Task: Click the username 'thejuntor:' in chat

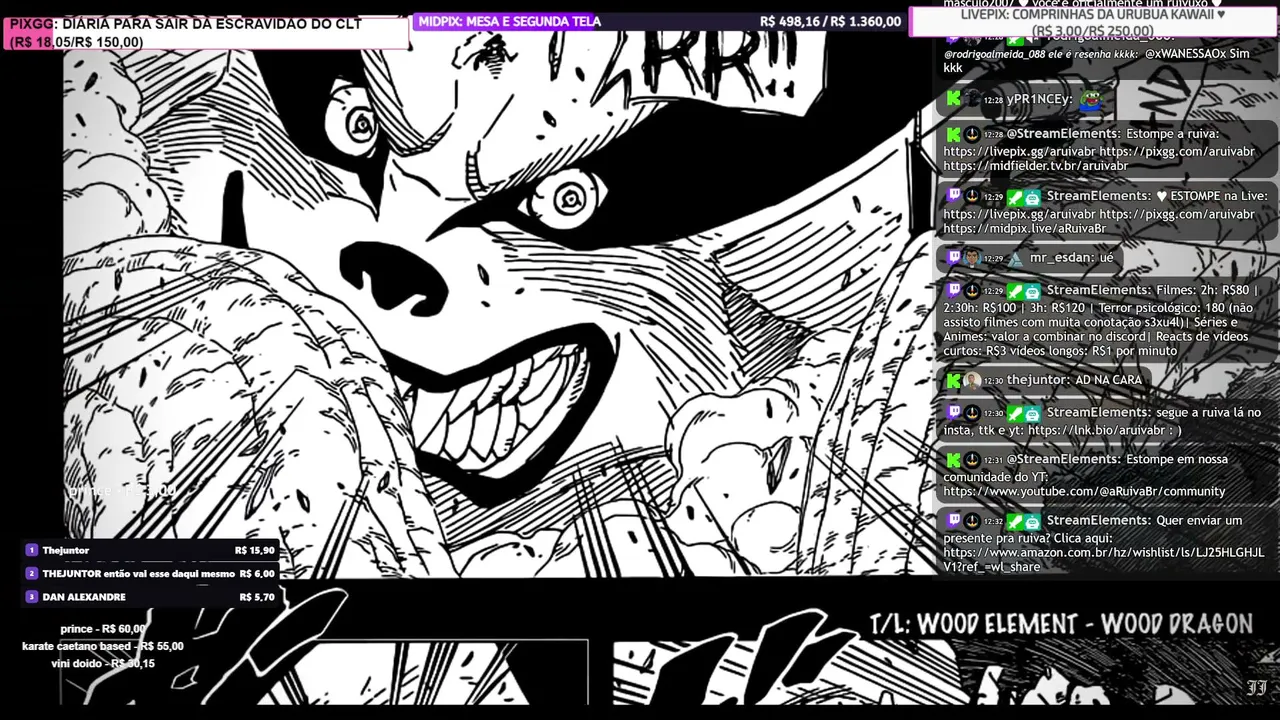Action: tap(1039, 380)
